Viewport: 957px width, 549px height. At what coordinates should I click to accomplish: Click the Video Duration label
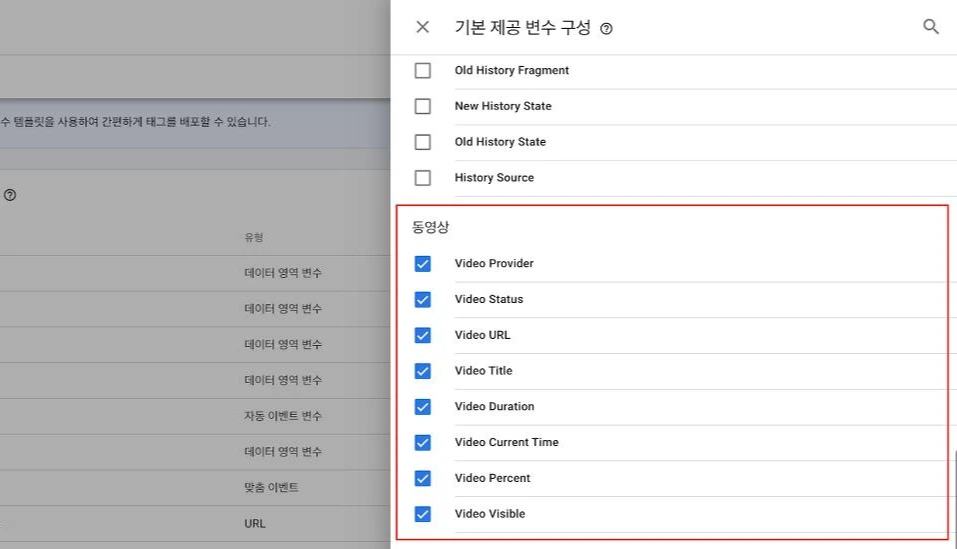[494, 406]
